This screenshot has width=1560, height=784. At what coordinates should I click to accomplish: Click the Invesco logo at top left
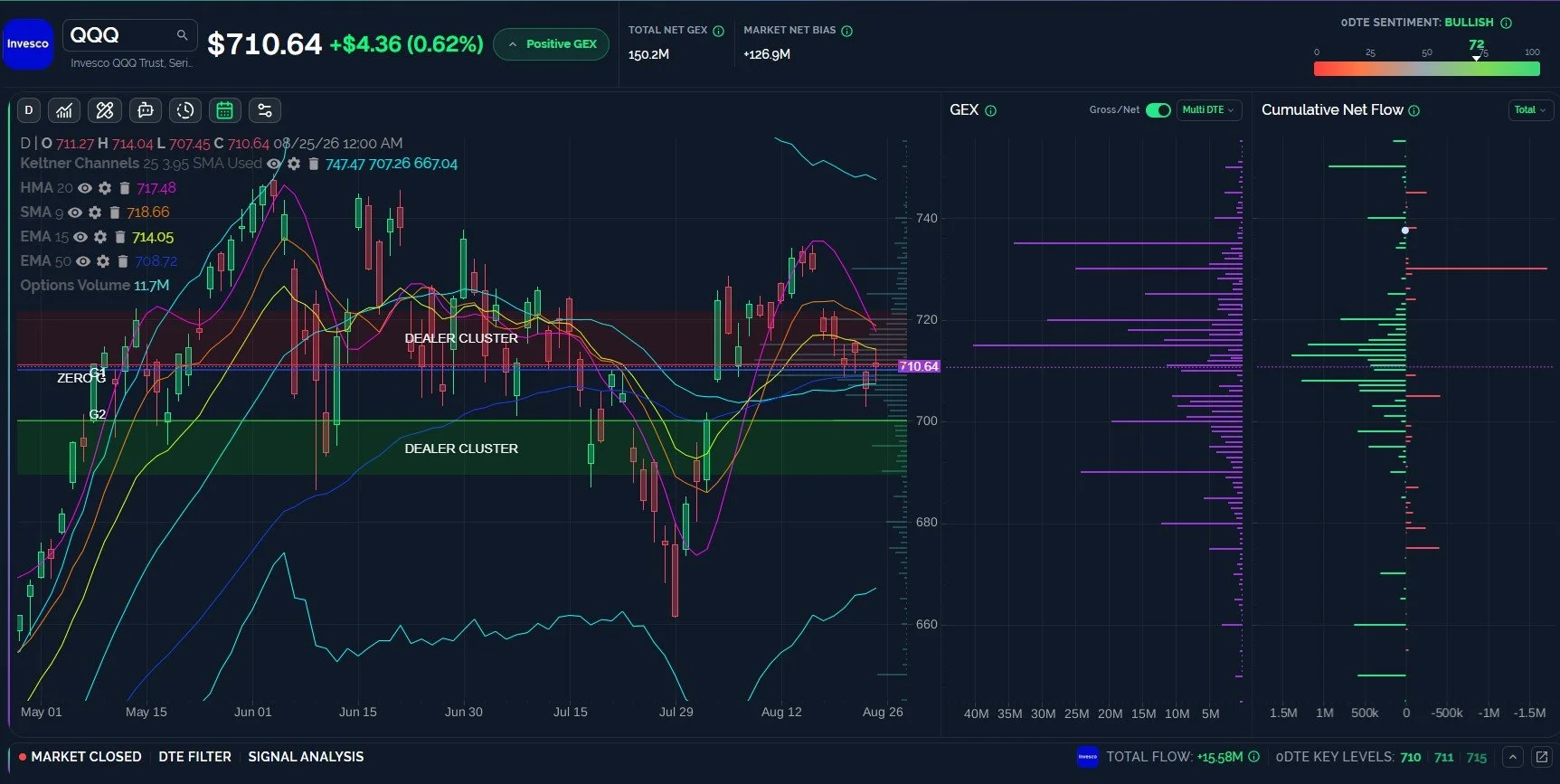click(28, 43)
